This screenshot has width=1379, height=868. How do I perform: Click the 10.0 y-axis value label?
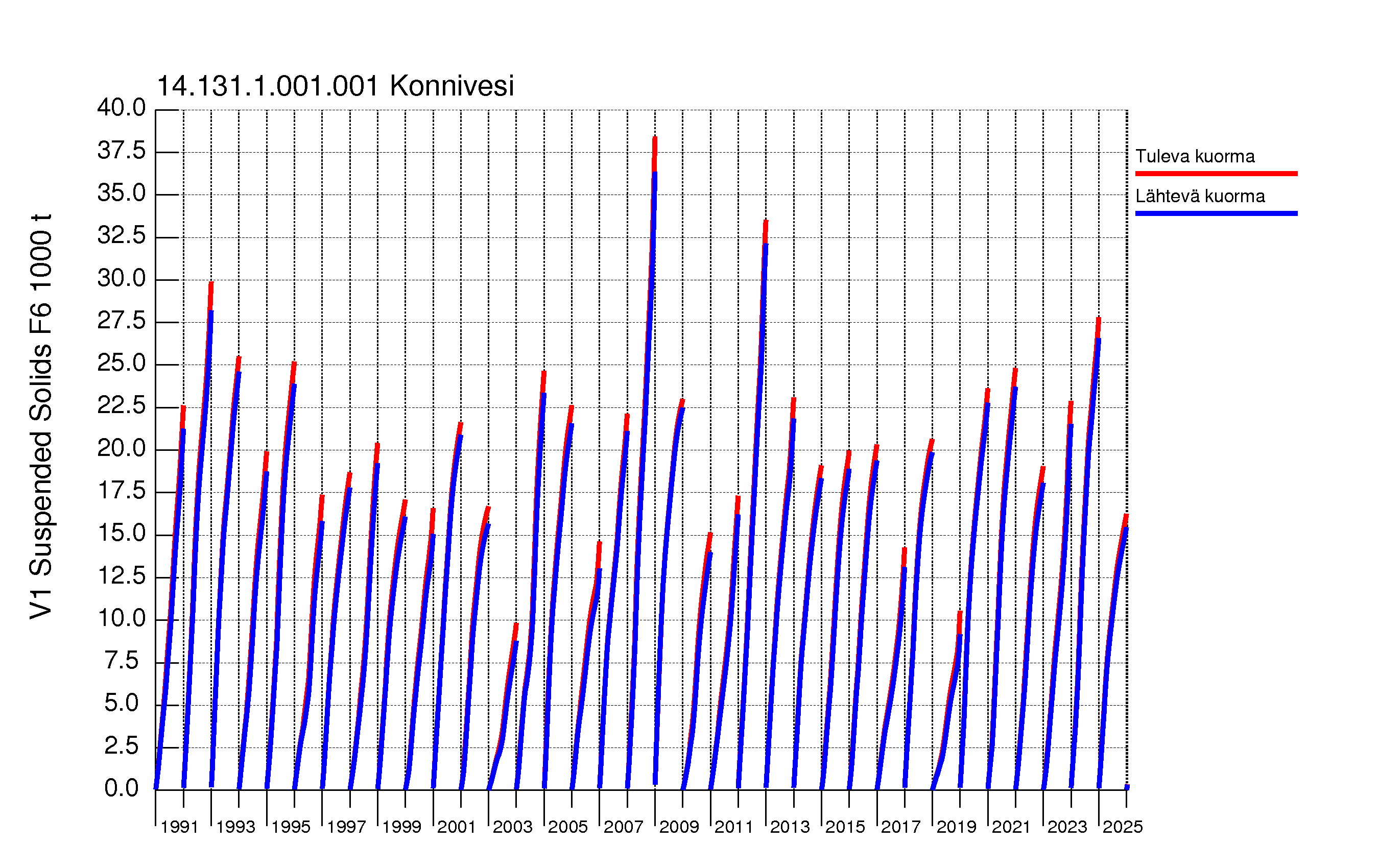[122, 618]
